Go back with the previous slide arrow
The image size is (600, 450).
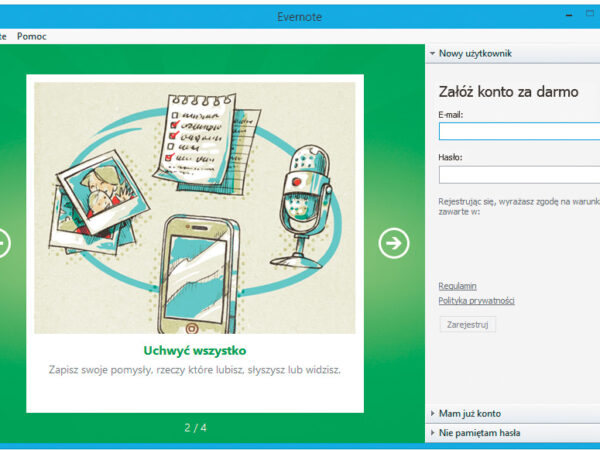3,242
